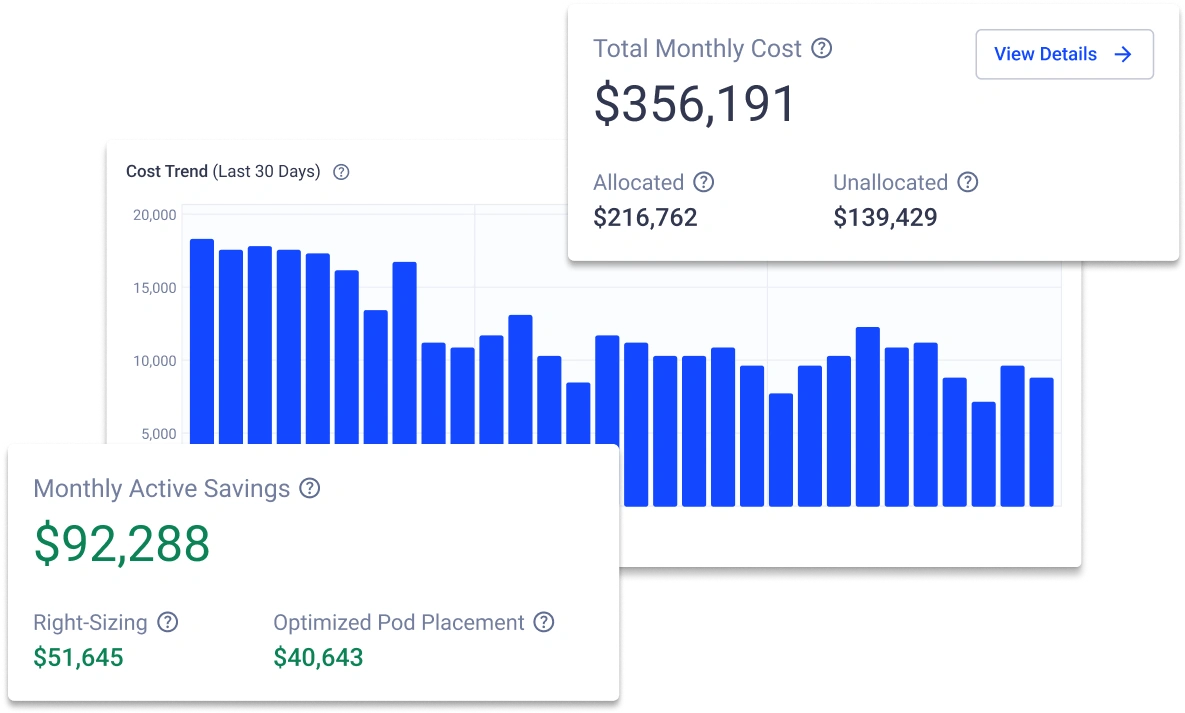This screenshot has height=713, width=1185.
Task: Click the Monthly Active Savings help icon
Action: 309,488
